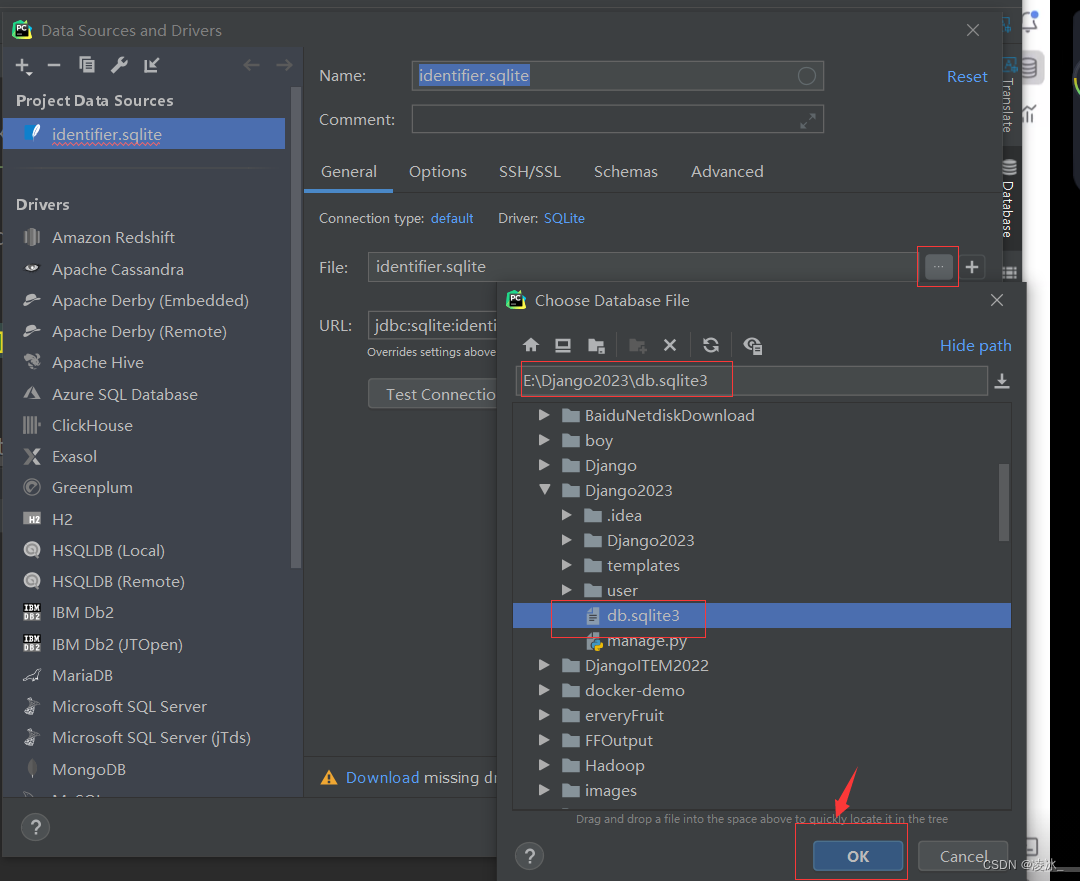Switch to the Options tab

click(437, 172)
